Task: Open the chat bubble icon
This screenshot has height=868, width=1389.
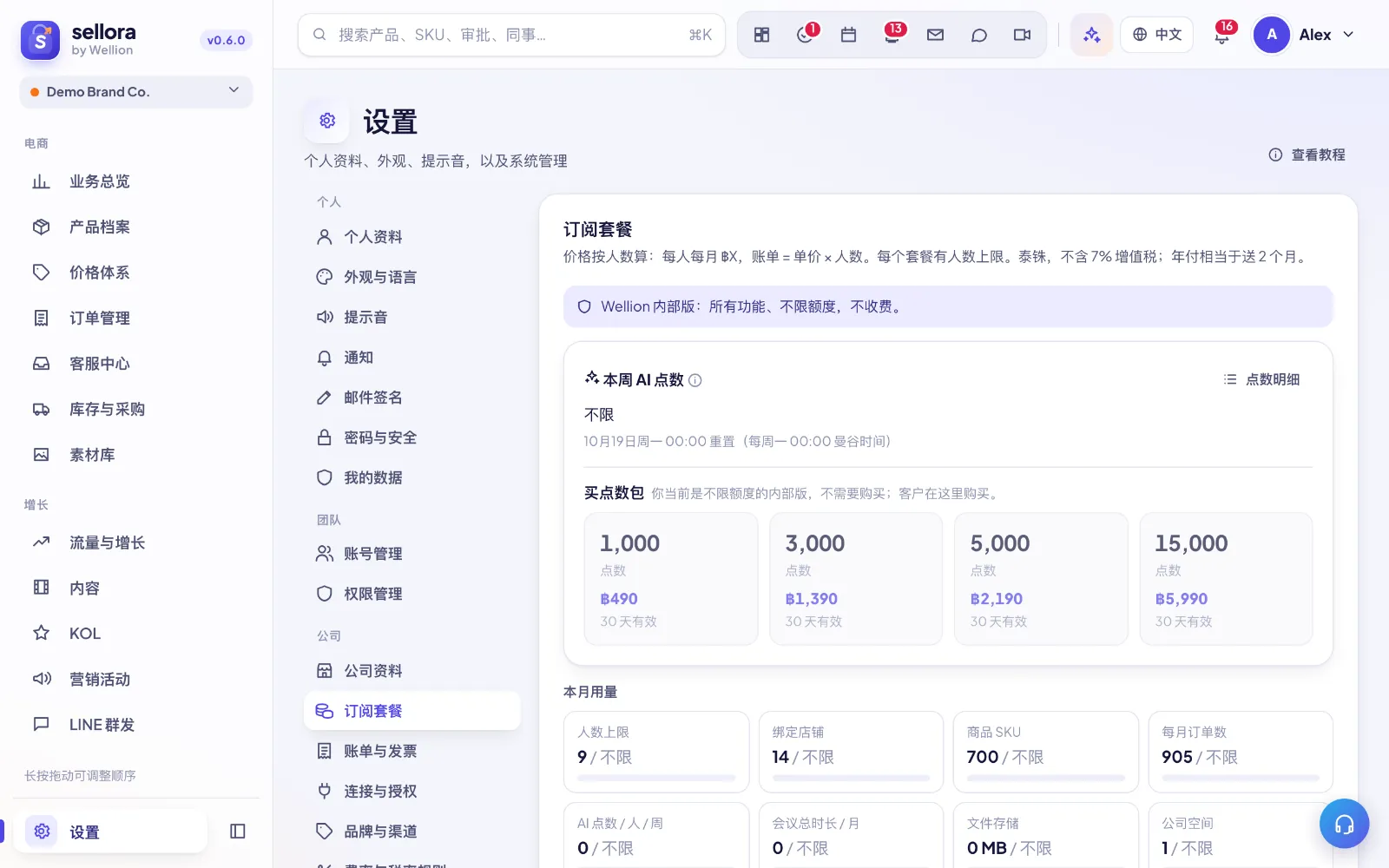Action: point(978,35)
